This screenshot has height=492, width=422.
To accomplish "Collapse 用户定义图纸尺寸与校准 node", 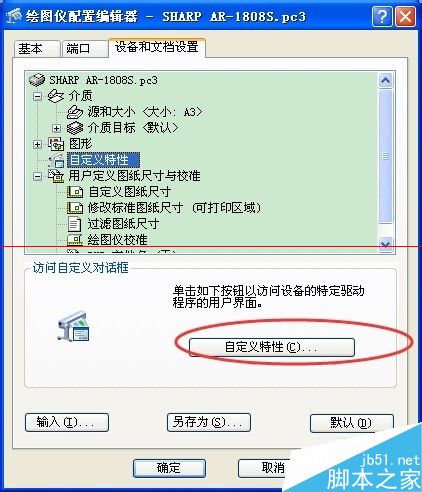I will point(38,176).
